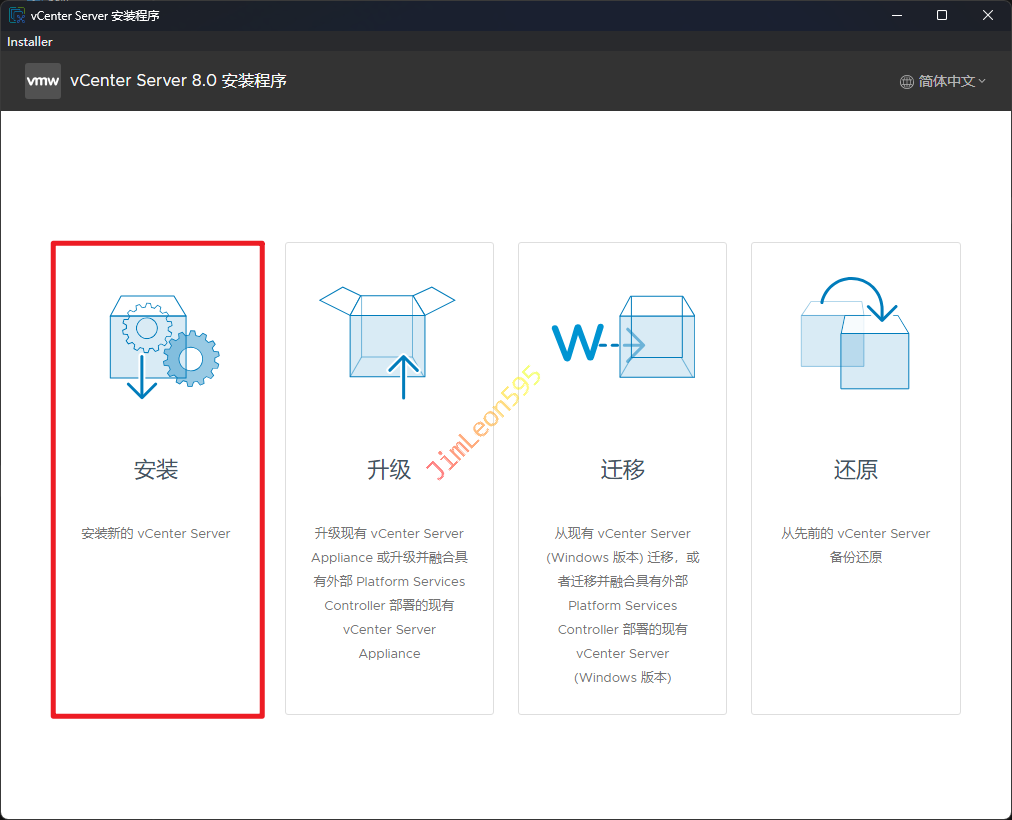The image size is (1012, 820).
Task: Select the 还原 heading text
Action: click(855, 469)
